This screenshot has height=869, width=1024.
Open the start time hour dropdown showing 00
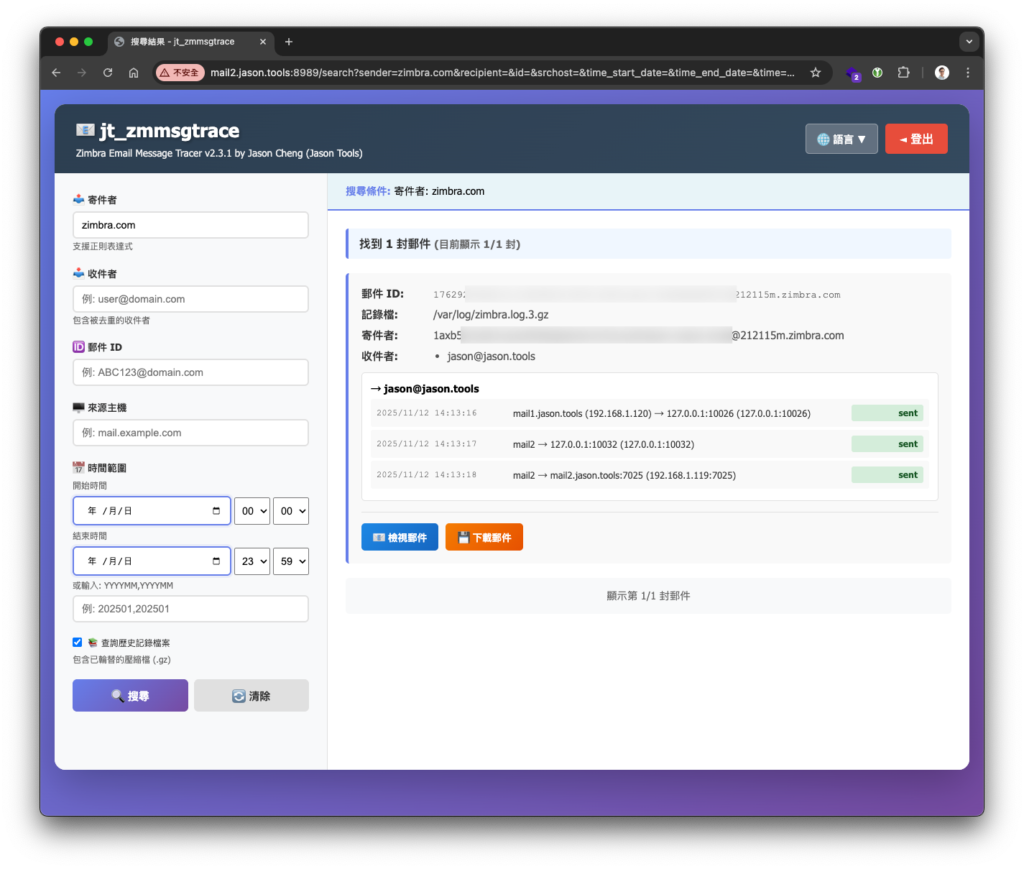click(x=252, y=511)
